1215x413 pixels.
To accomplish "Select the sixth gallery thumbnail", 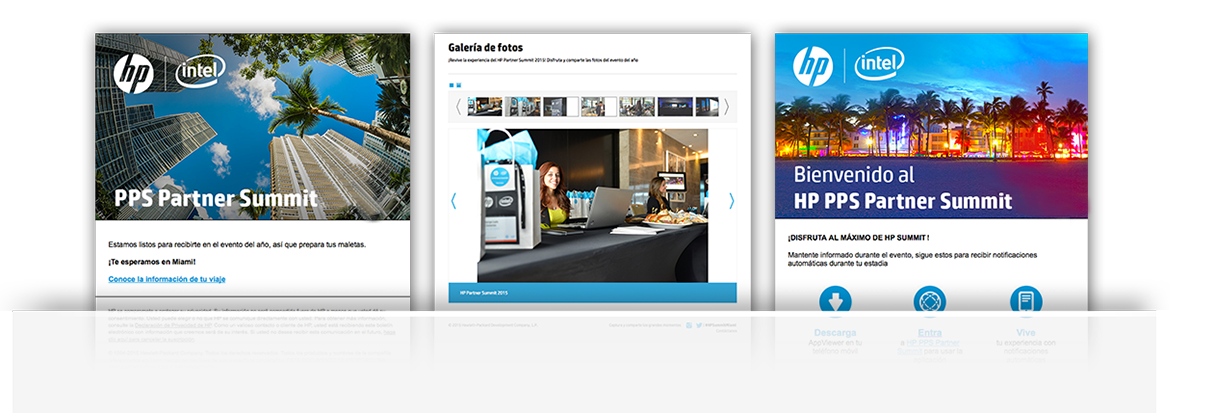I will pyautogui.click(x=675, y=106).
